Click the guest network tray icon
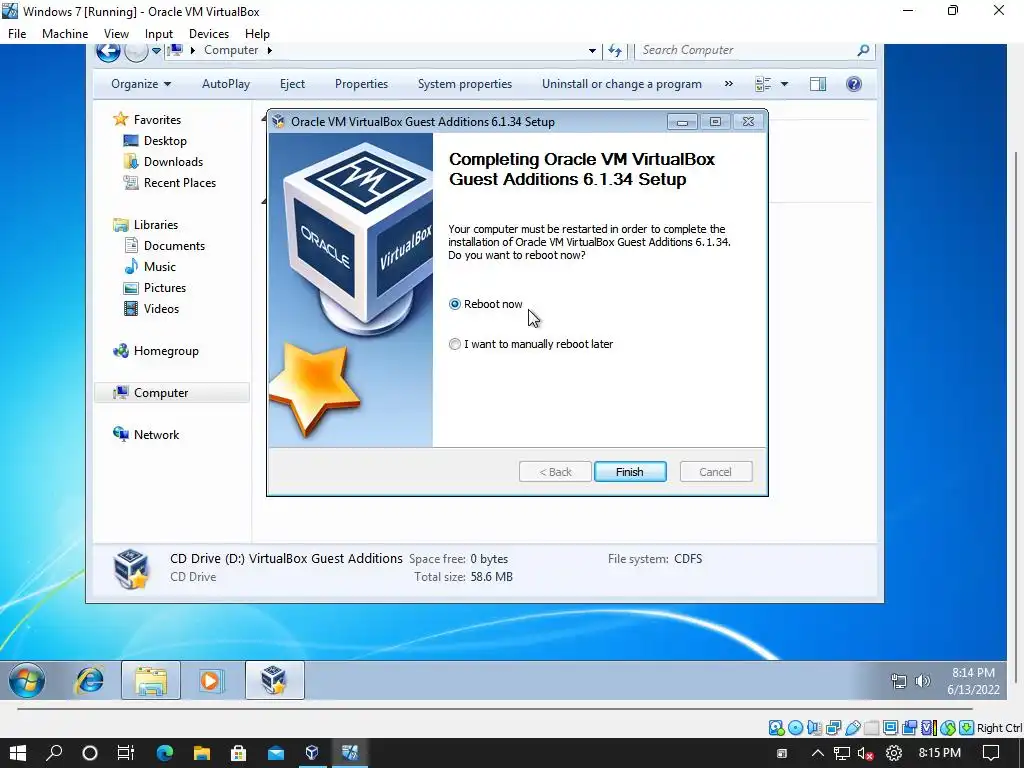Screen dimensions: 1024x768 click(x=899, y=681)
